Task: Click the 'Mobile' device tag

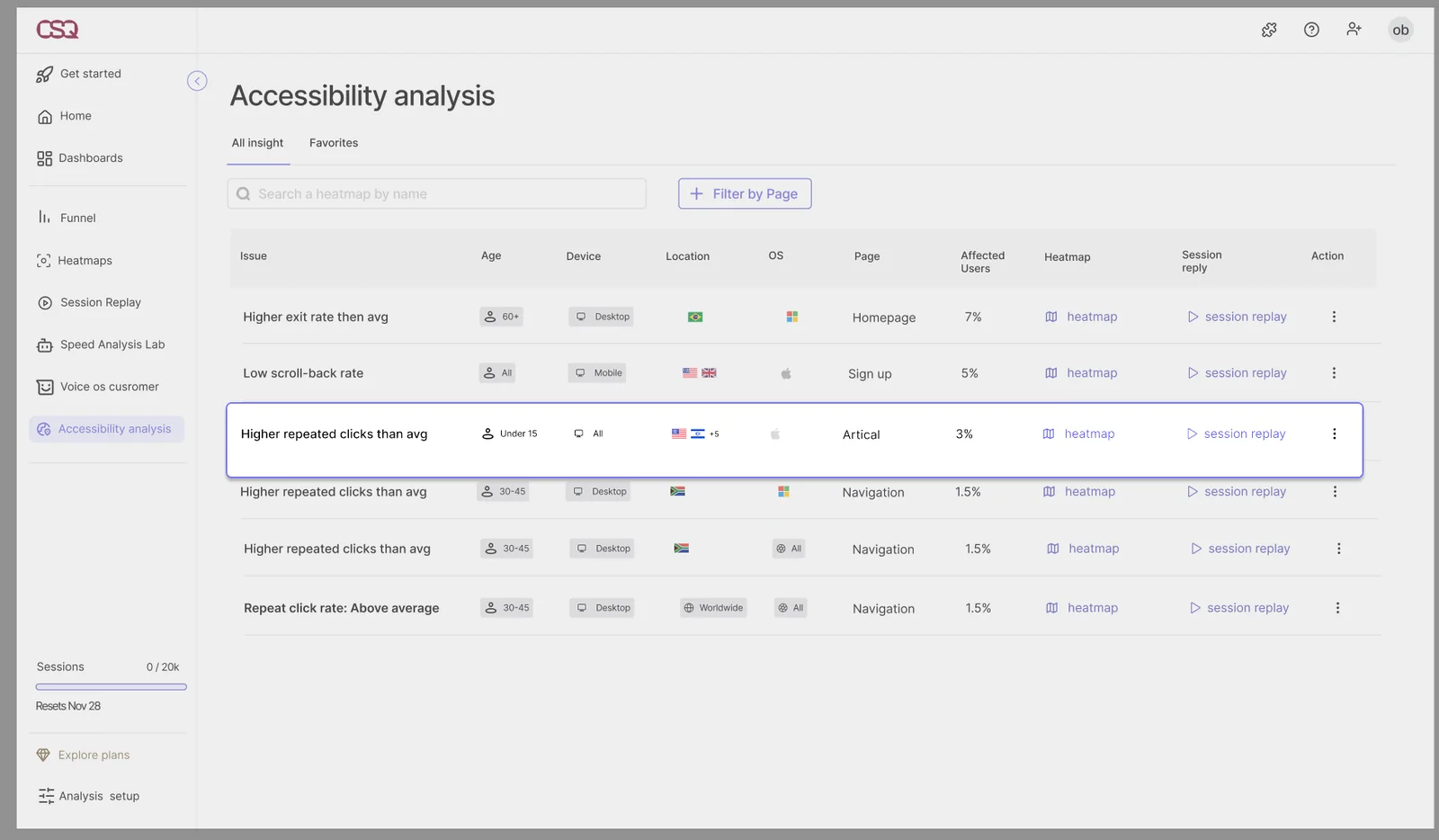Action: pyautogui.click(x=597, y=373)
